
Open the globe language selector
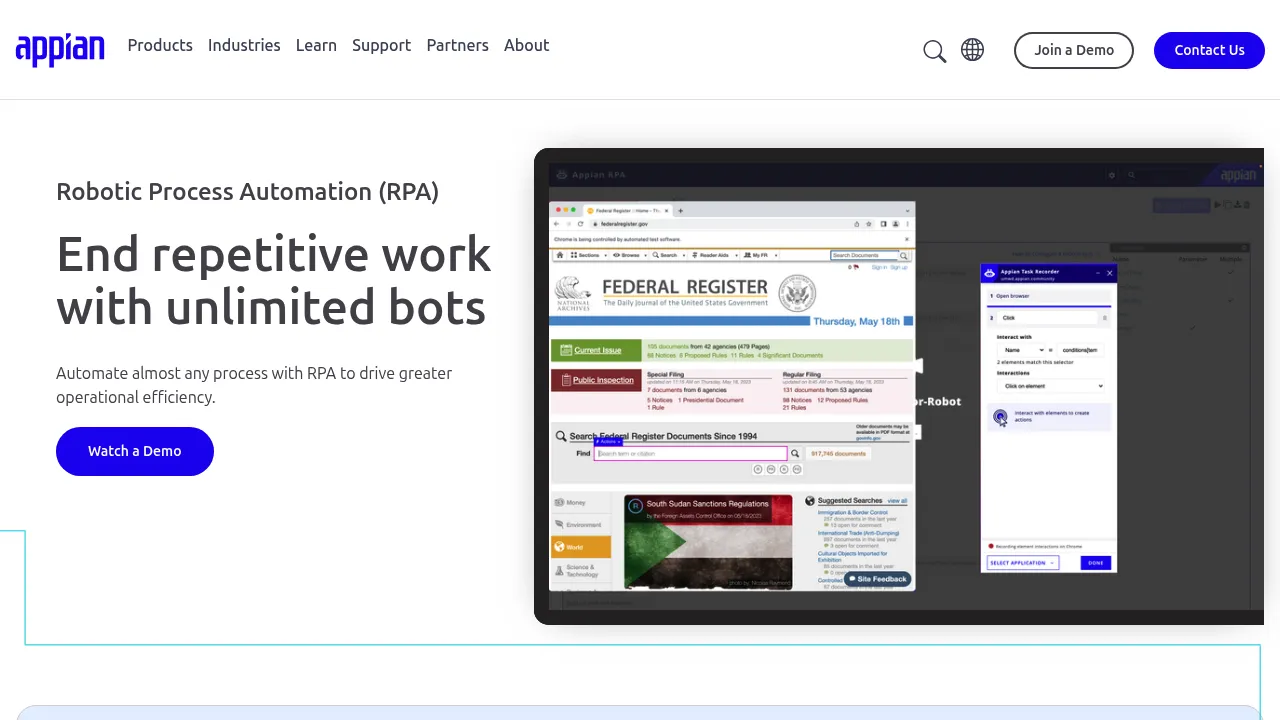click(x=973, y=50)
